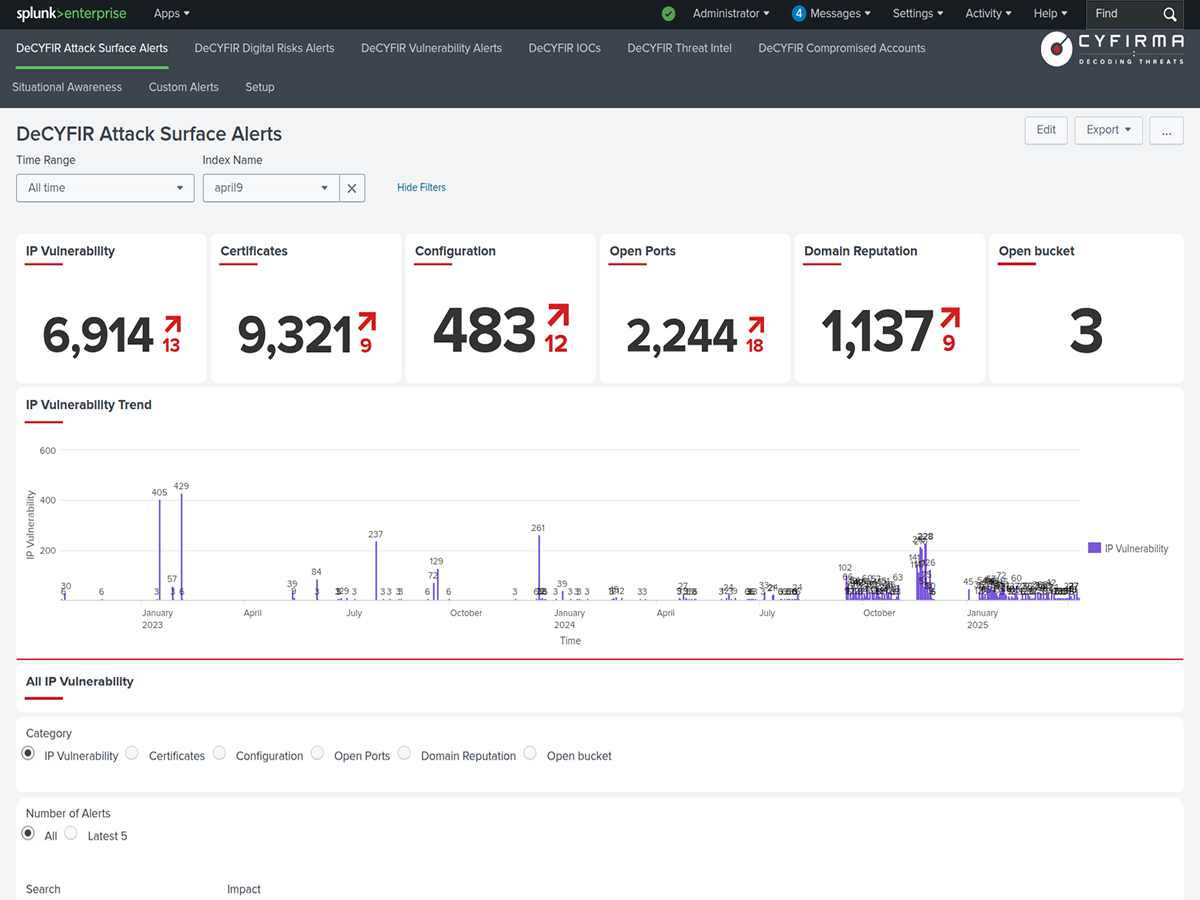Click the chart bar labeled 261
This screenshot has height=900, width=1200.
click(539, 567)
